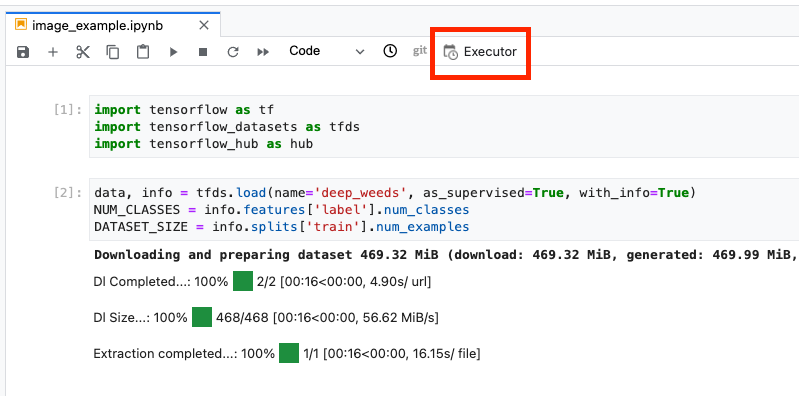The width and height of the screenshot is (799, 396).
Task: Restart the kernel and run all cells
Action: click(x=263, y=52)
